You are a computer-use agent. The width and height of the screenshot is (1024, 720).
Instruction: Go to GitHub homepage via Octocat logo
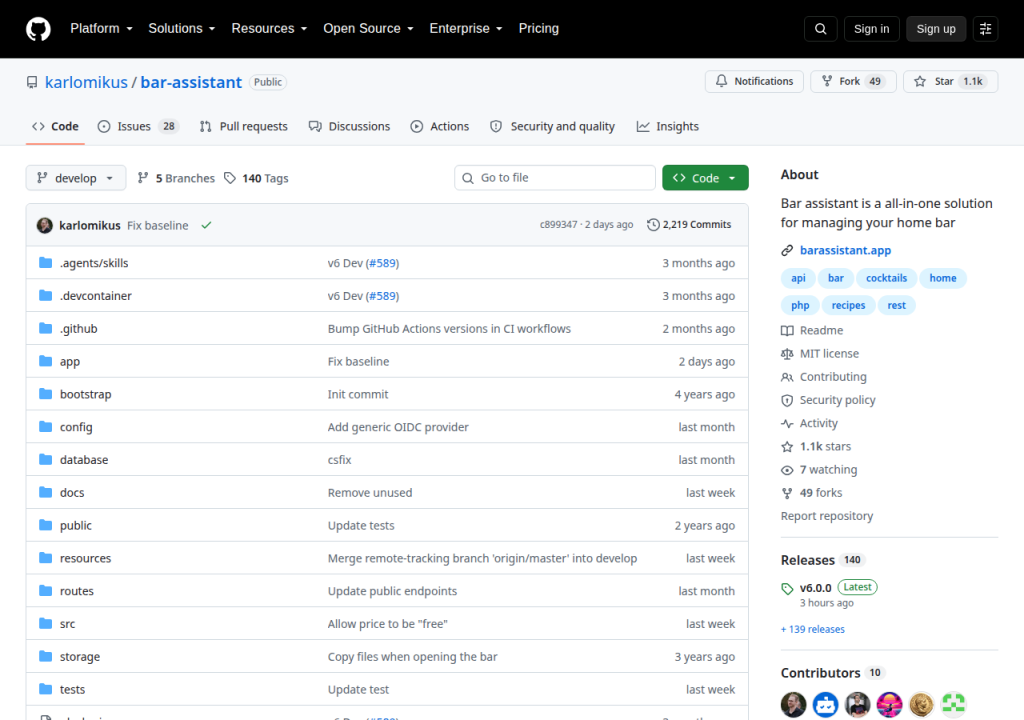(38, 29)
